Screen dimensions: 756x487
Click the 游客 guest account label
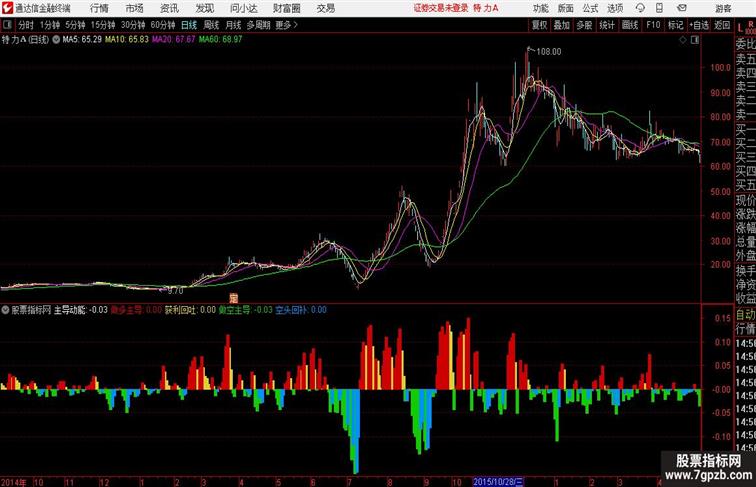tap(723, 8)
